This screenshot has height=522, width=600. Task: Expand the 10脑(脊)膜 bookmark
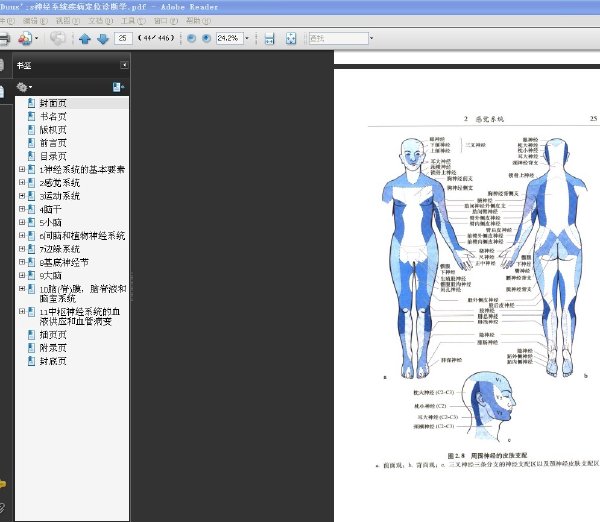[22, 289]
